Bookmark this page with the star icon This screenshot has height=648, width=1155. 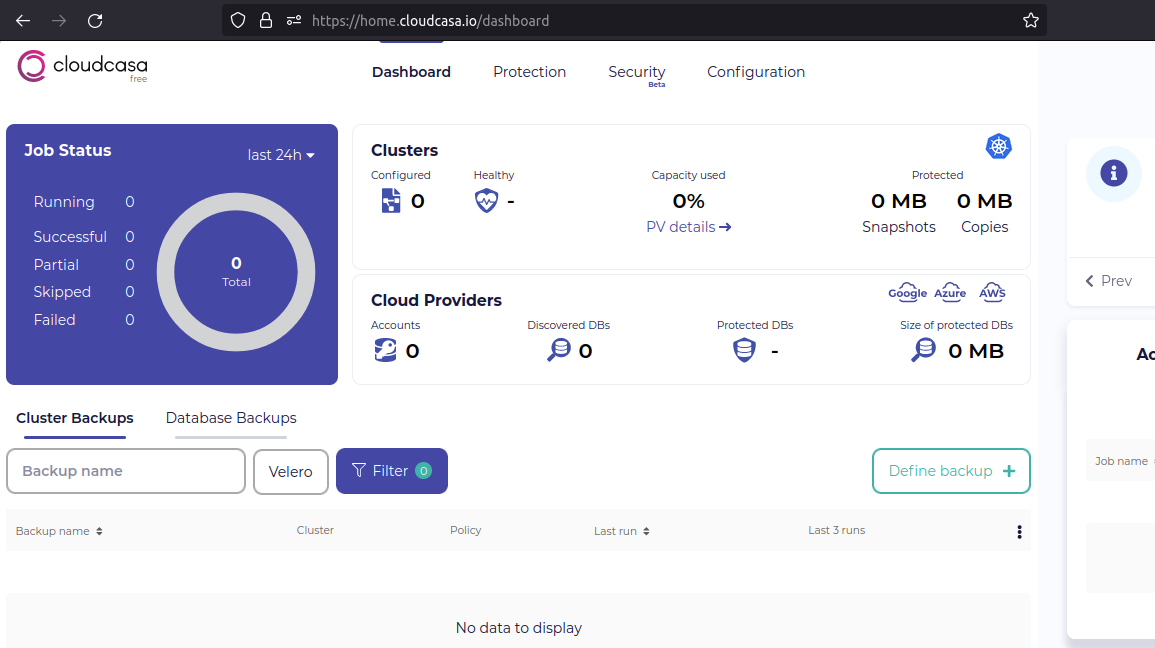tap(1031, 21)
